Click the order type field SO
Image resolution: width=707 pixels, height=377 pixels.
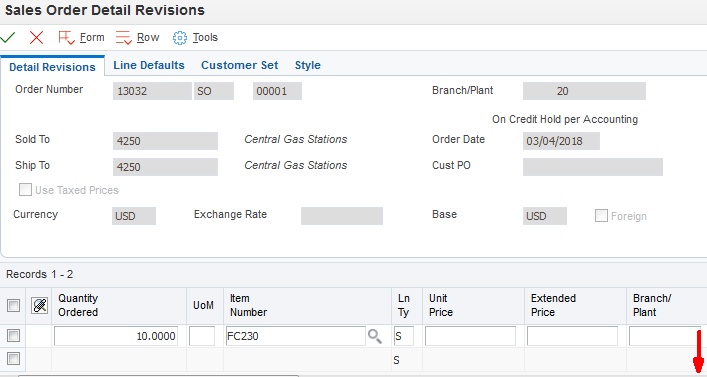pos(214,91)
